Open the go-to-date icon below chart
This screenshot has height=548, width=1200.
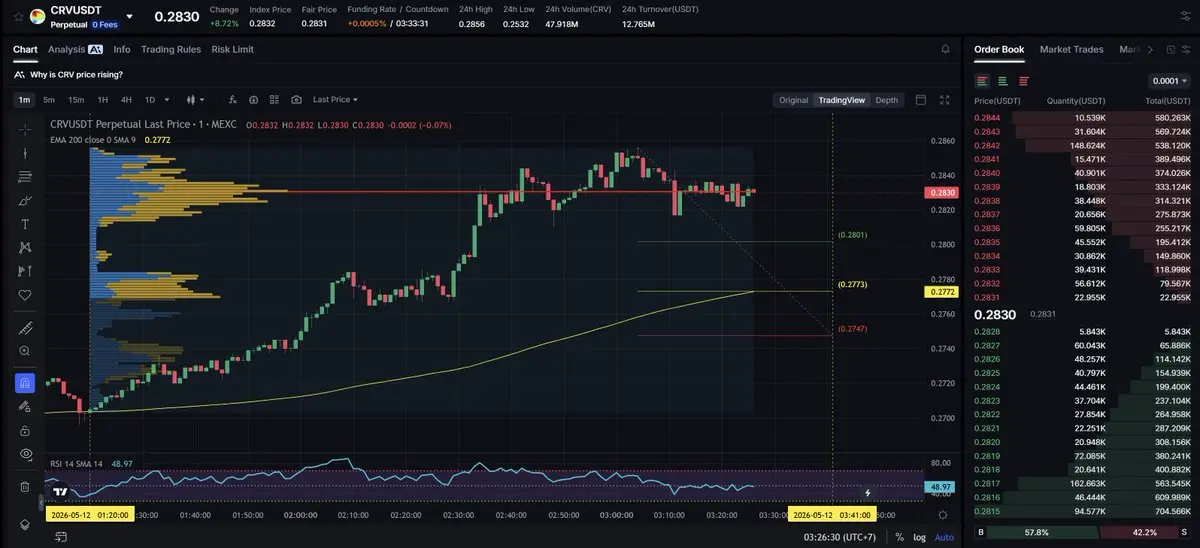[x=61, y=537]
